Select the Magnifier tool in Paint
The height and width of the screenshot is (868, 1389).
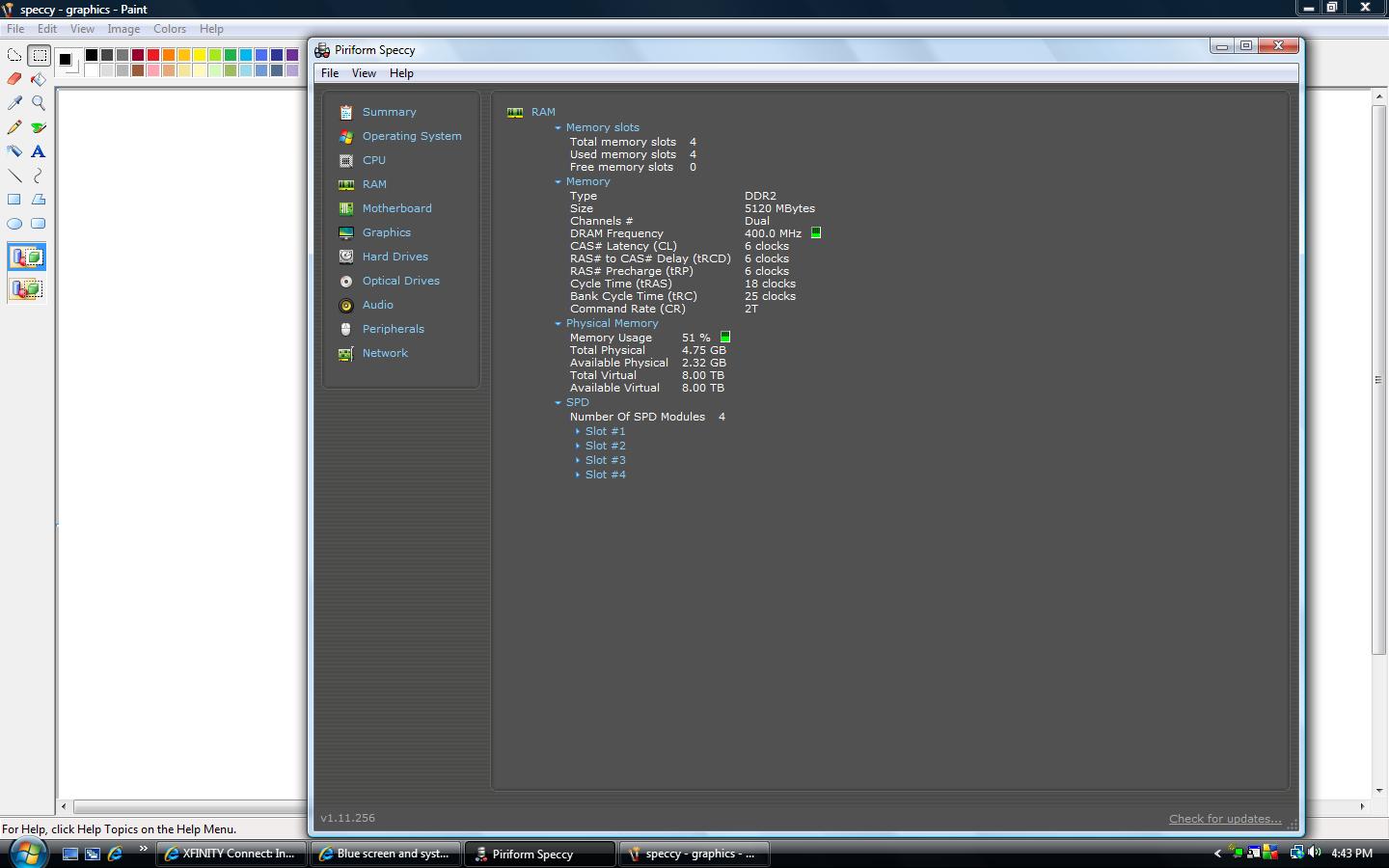(39, 103)
